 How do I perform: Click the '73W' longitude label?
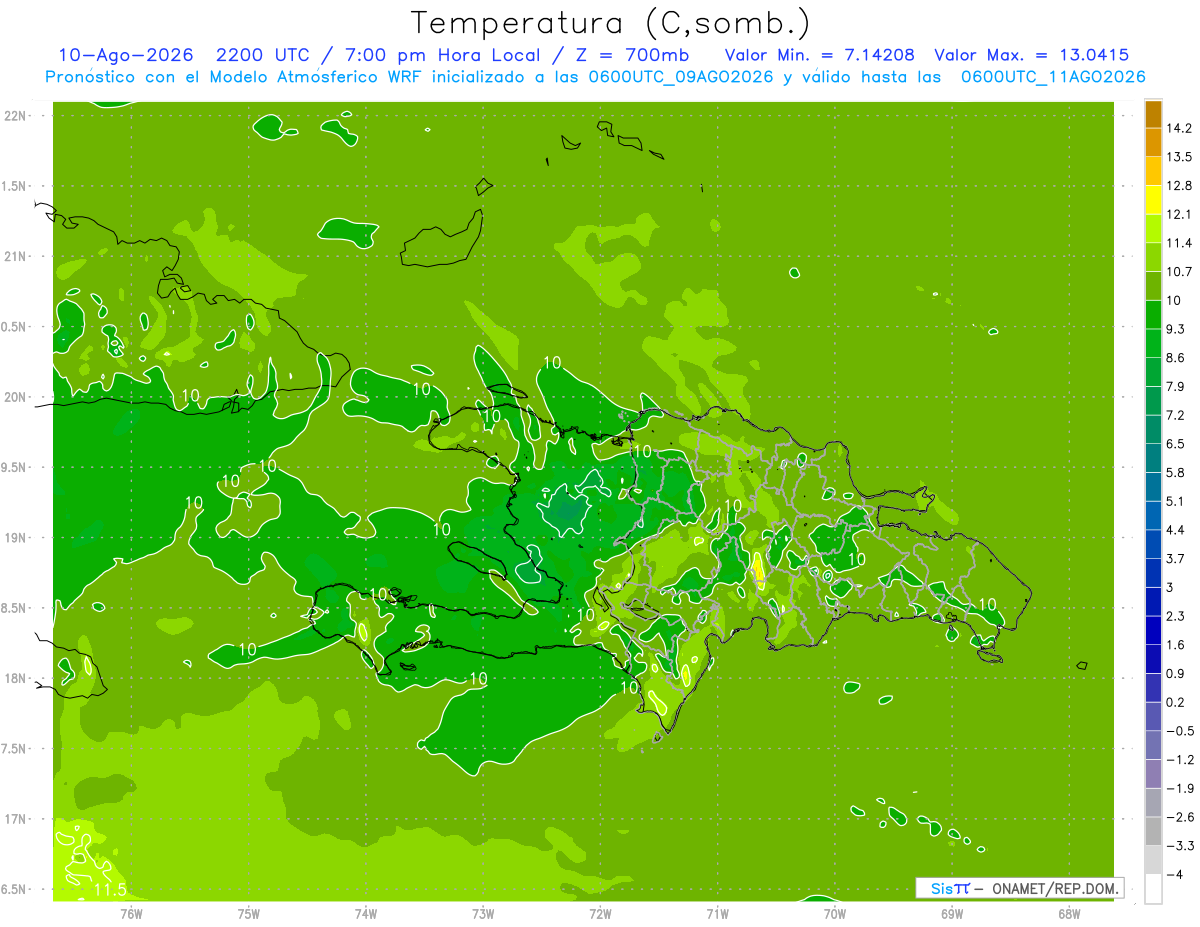483,914
